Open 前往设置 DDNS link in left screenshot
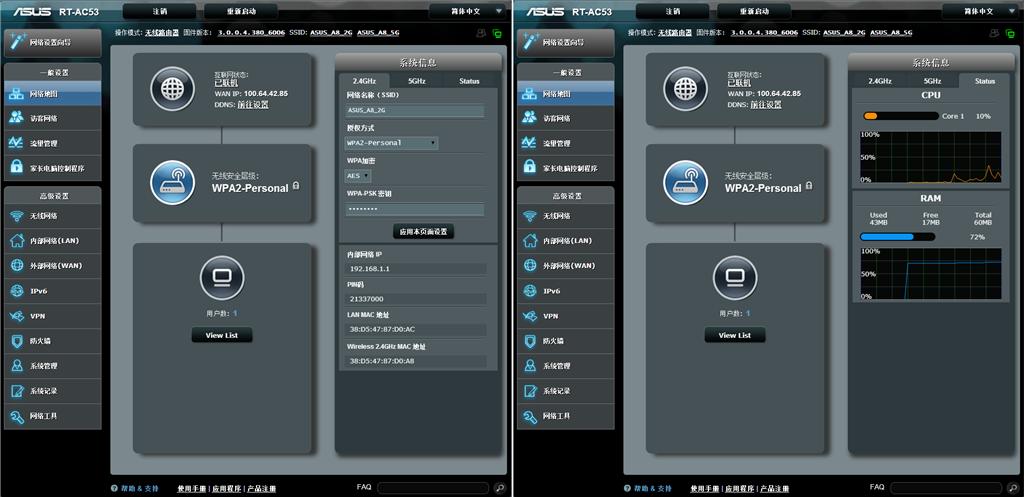 click(253, 104)
